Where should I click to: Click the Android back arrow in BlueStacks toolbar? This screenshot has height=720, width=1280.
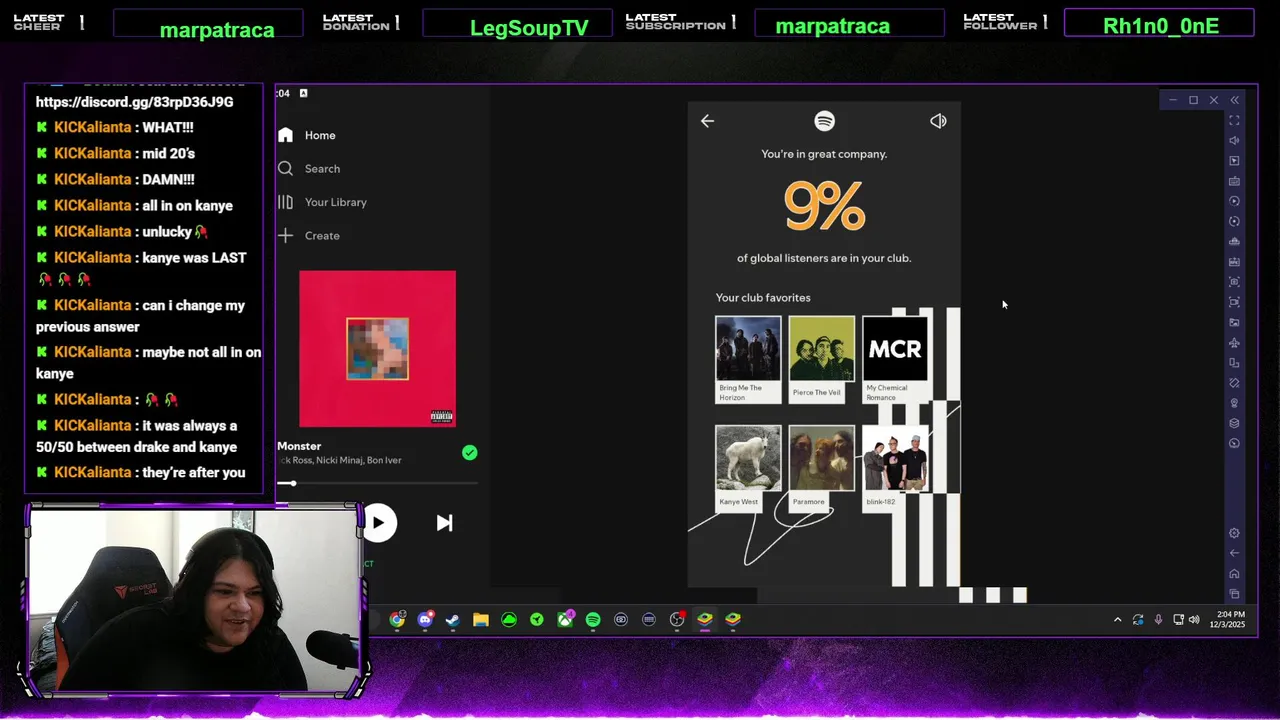[x=1234, y=553]
